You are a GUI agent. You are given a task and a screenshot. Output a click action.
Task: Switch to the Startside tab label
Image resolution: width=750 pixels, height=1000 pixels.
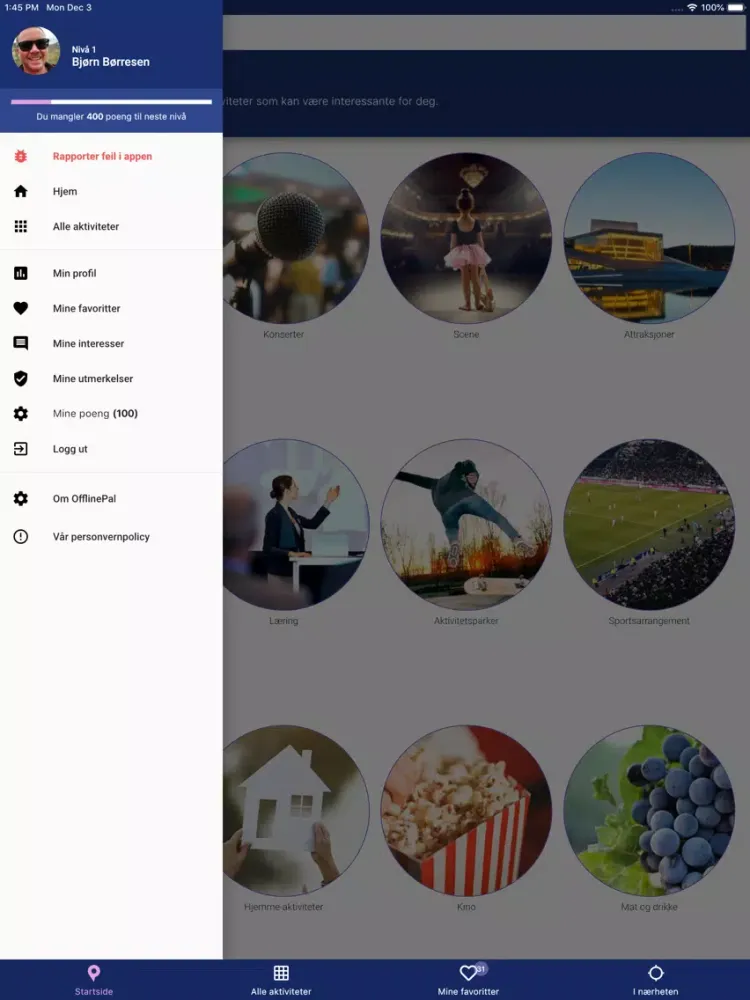point(94,992)
